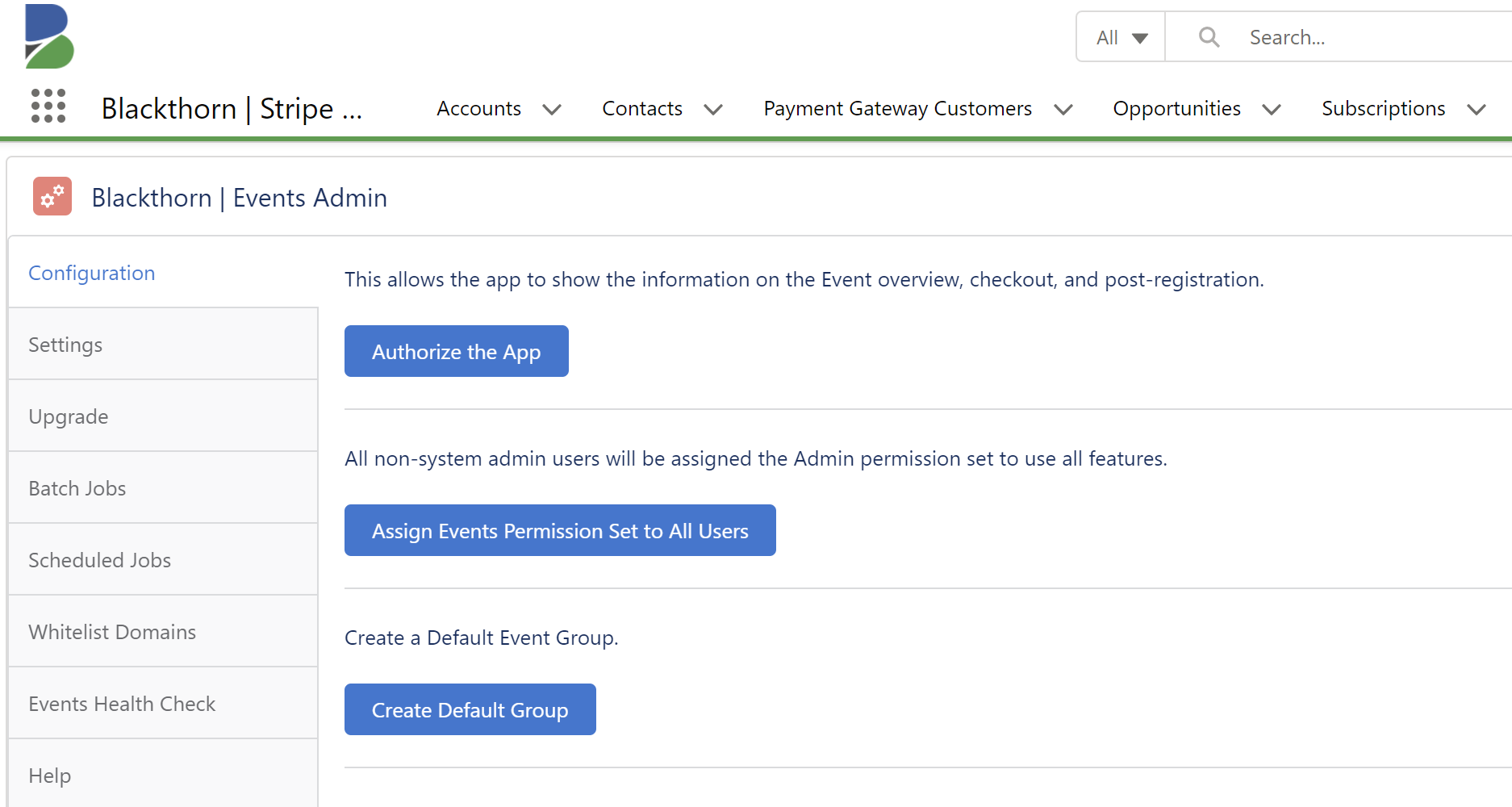Click the search magnifier icon
Screen dimensions: 1512x807
point(1209,37)
